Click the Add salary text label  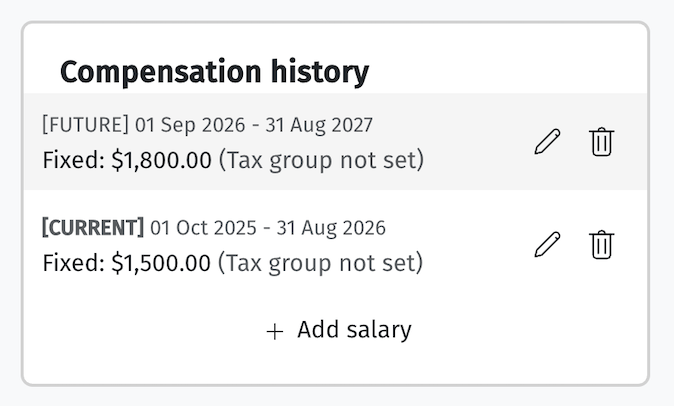(354, 330)
